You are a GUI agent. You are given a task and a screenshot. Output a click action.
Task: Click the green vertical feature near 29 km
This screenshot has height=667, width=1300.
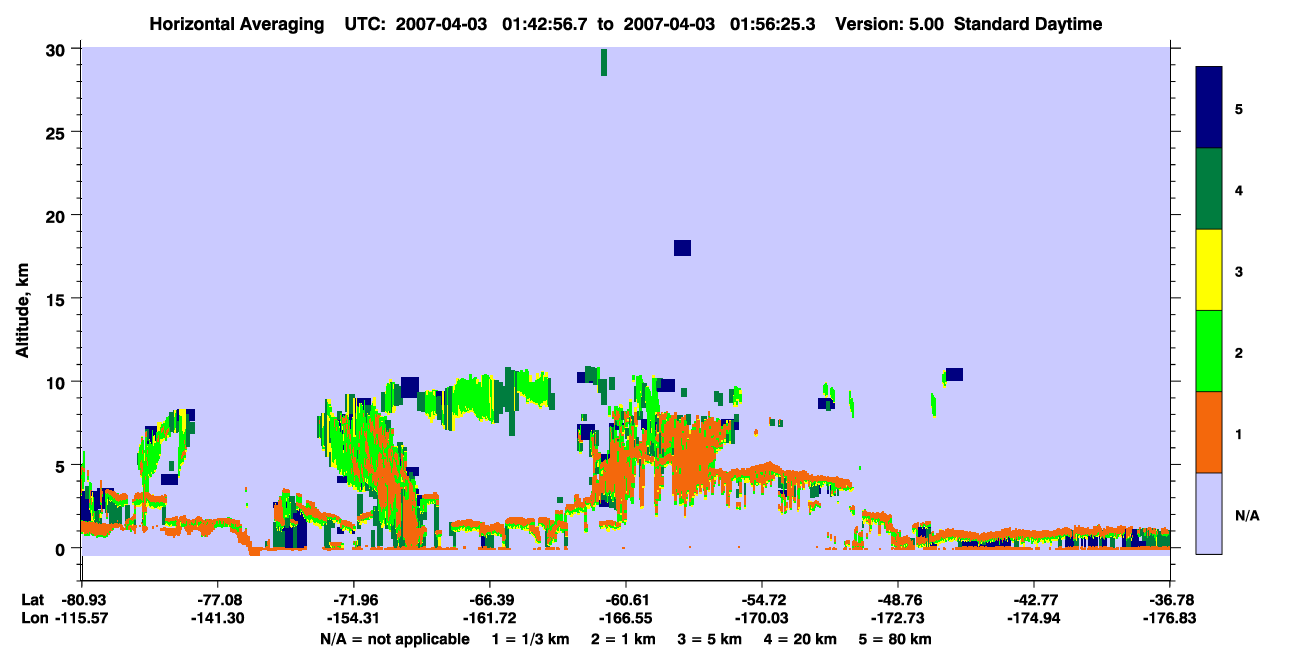tap(604, 62)
